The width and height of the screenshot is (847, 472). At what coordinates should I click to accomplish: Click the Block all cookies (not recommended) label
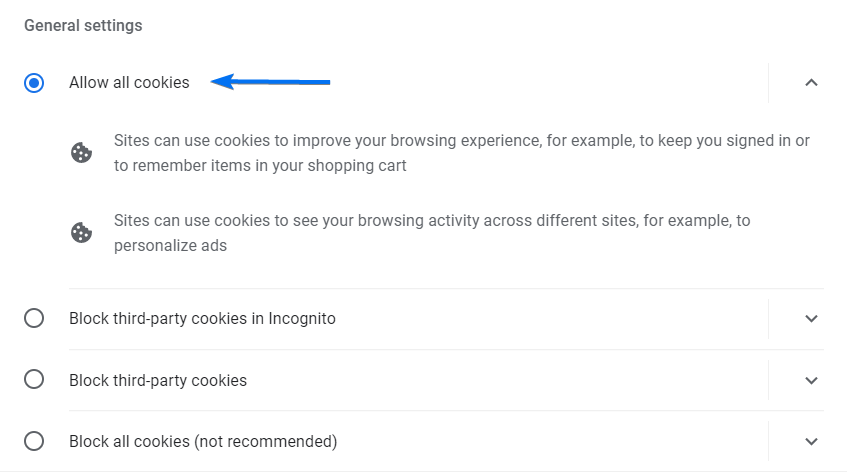203,442
